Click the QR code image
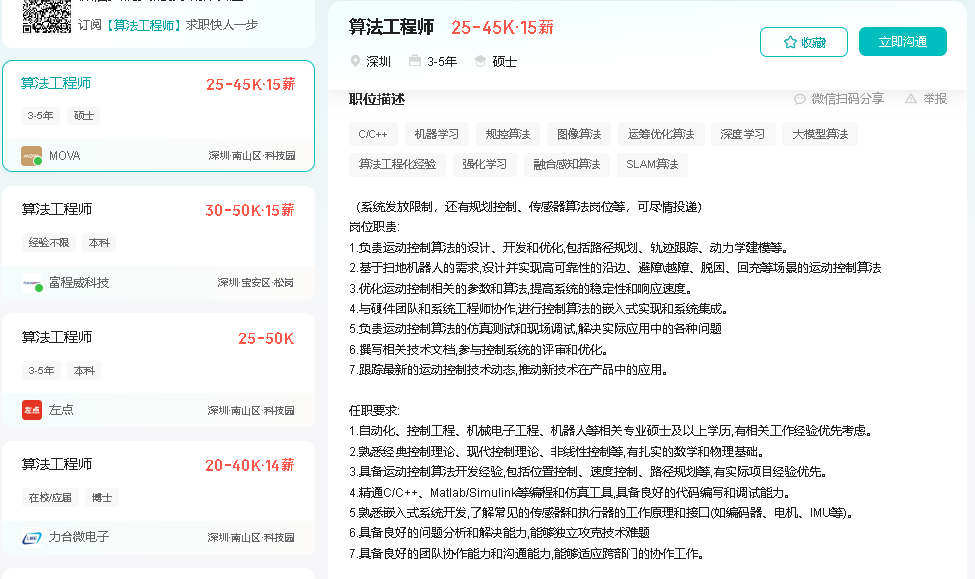The width and height of the screenshot is (975, 579). coord(47,16)
